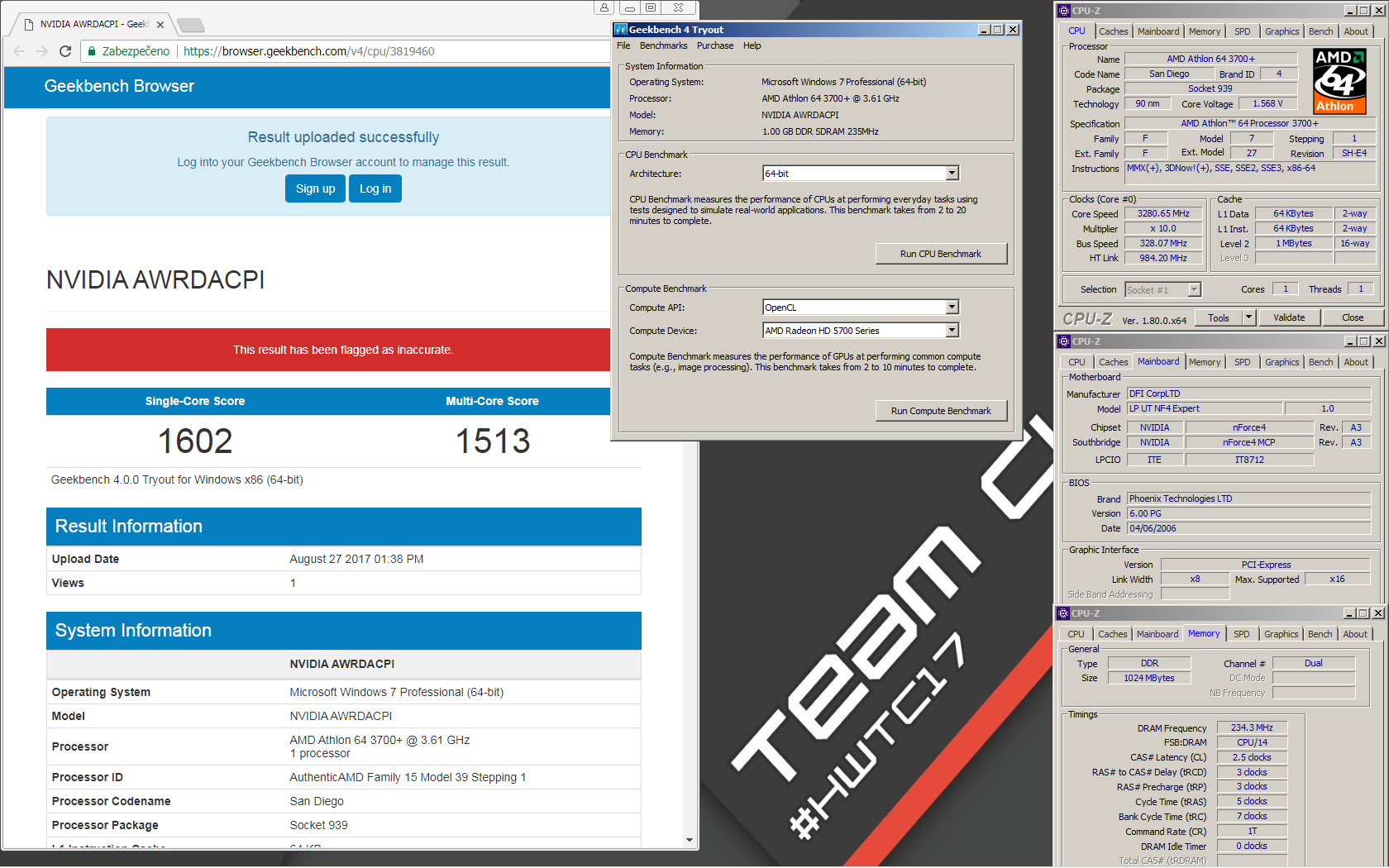
Task: Click CPU-Z Validate button
Action: [x=1289, y=317]
